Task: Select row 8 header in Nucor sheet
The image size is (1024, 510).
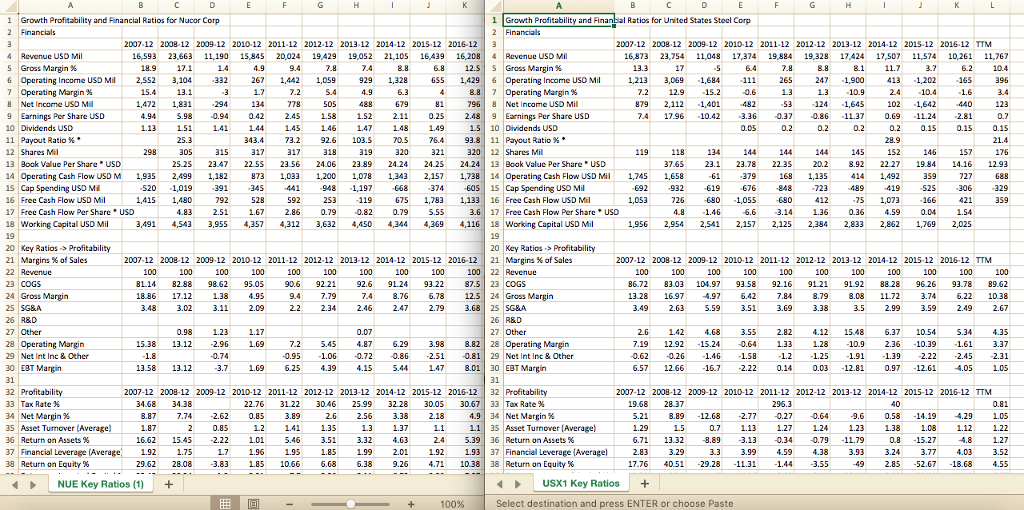Action: 9,103
